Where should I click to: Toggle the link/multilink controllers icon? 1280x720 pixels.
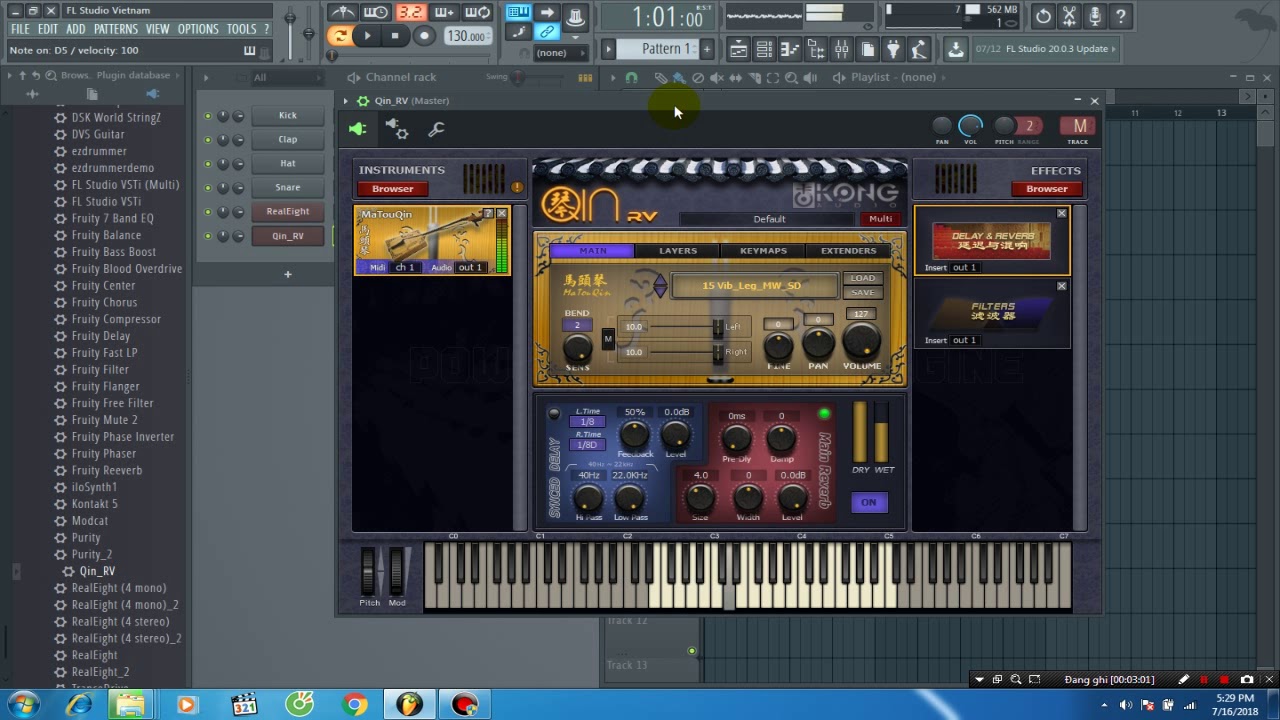tap(547, 32)
